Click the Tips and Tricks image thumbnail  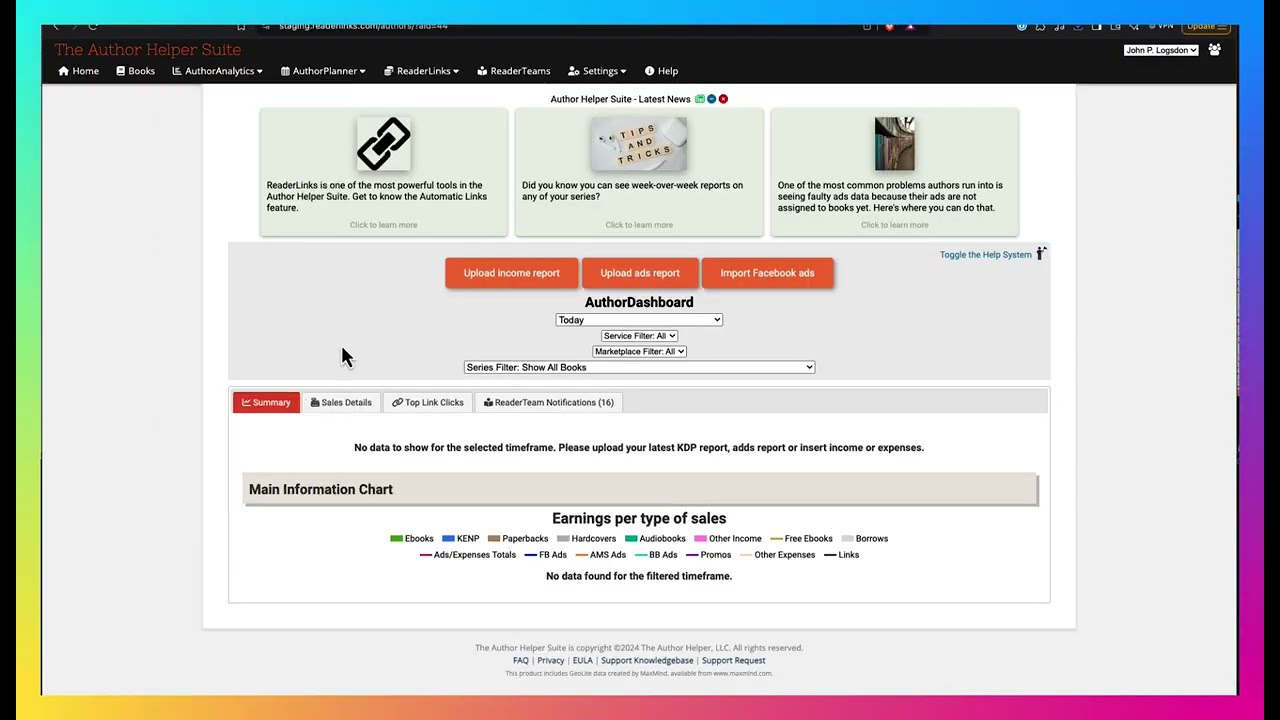[x=639, y=144]
